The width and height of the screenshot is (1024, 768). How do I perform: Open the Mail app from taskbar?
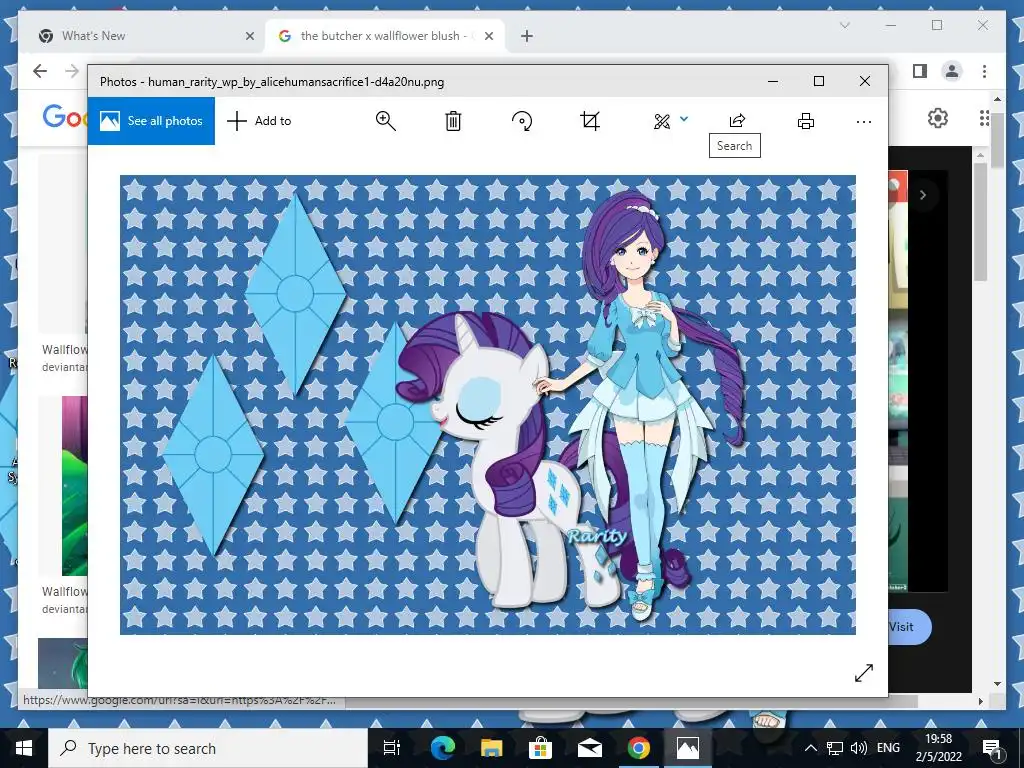(x=589, y=748)
